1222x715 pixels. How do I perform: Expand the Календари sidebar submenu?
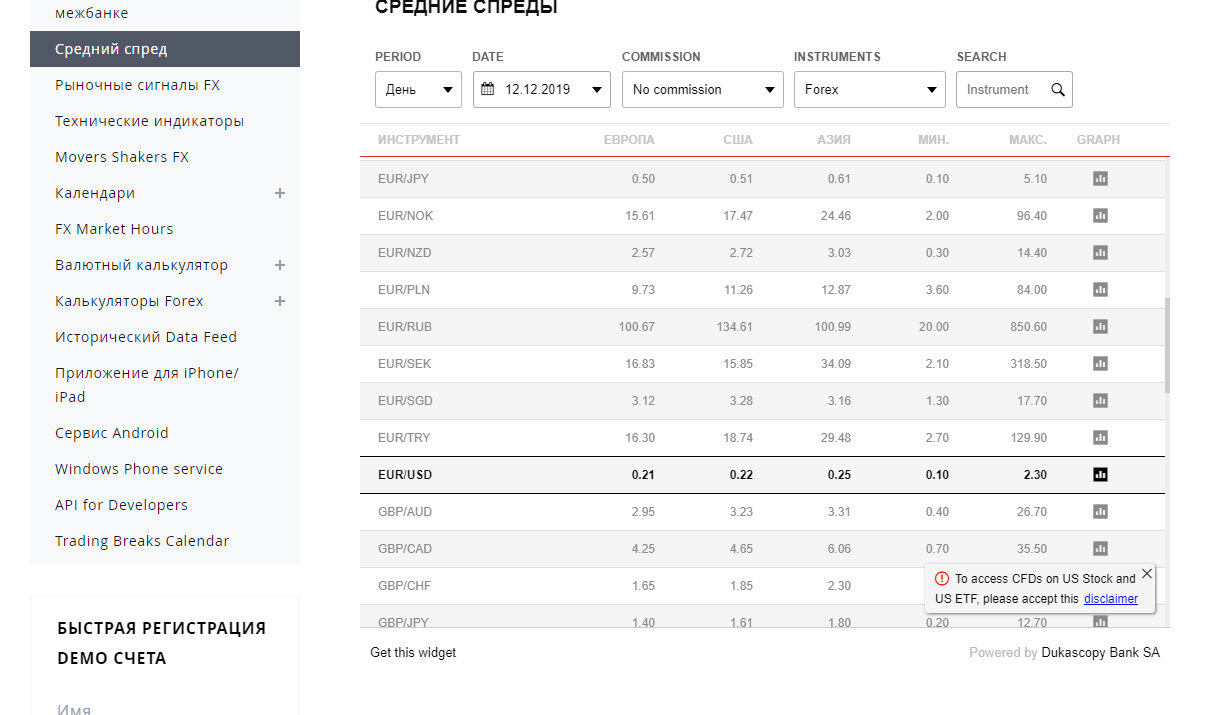(280, 193)
